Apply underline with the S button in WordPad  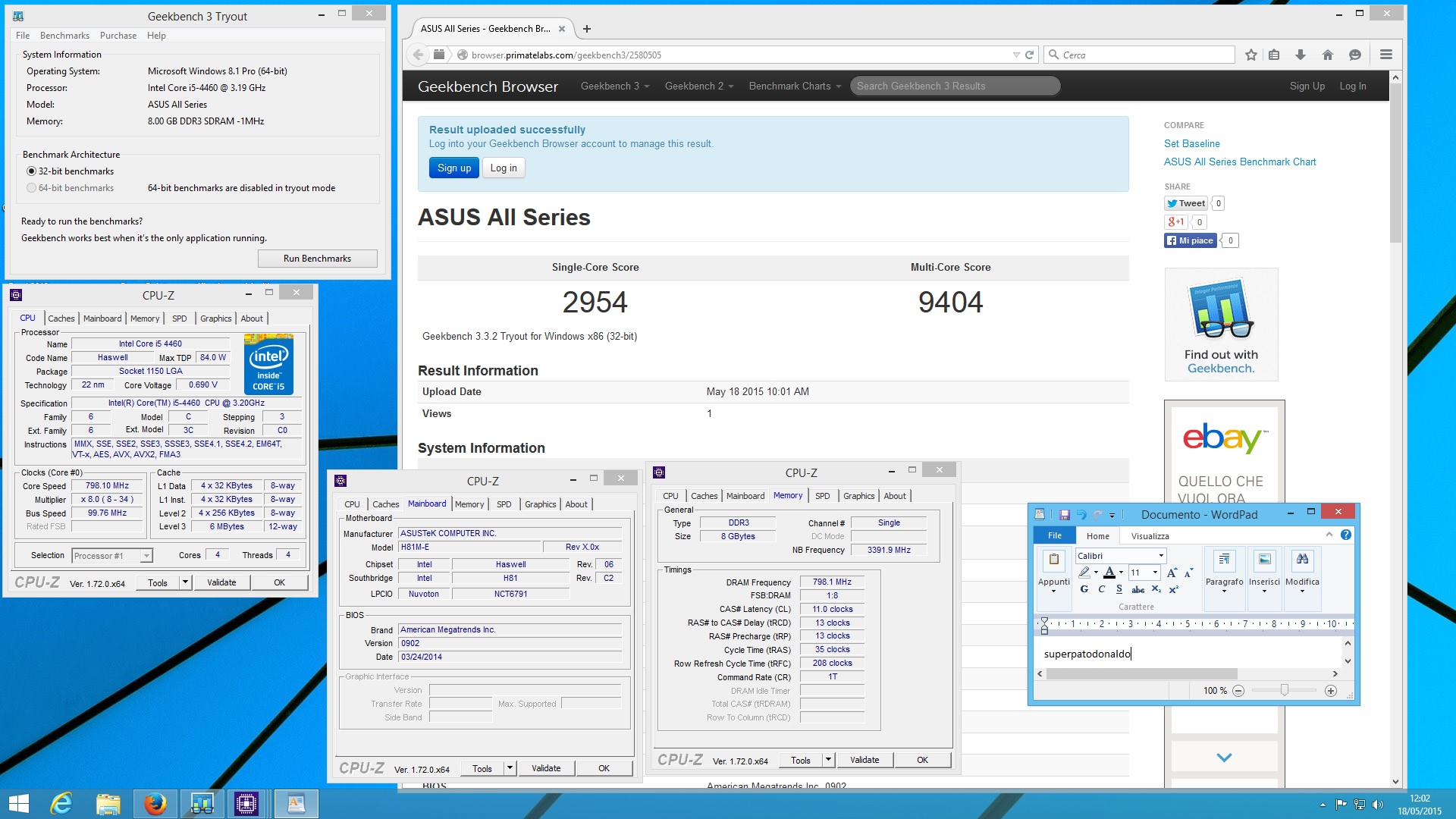pyautogui.click(x=1119, y=589)
